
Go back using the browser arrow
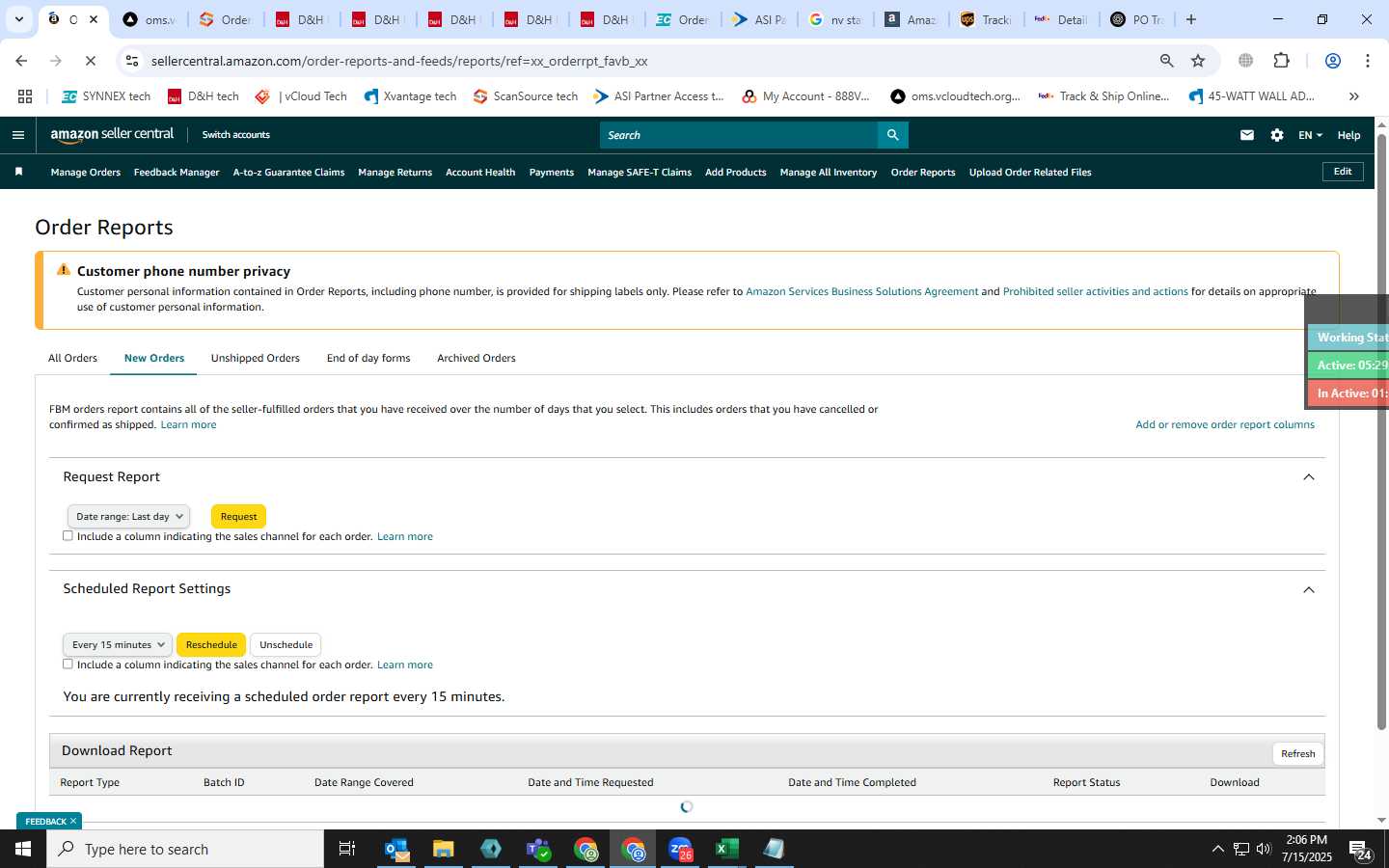21,61
